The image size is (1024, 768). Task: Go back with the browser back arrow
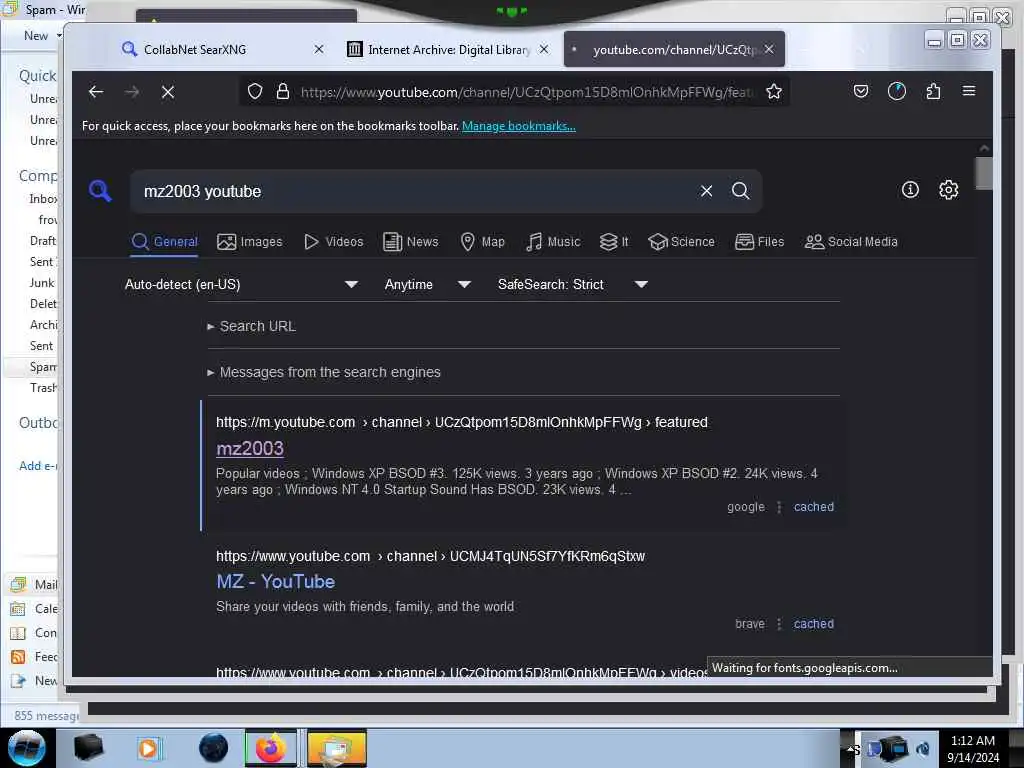tap(96, 92)
